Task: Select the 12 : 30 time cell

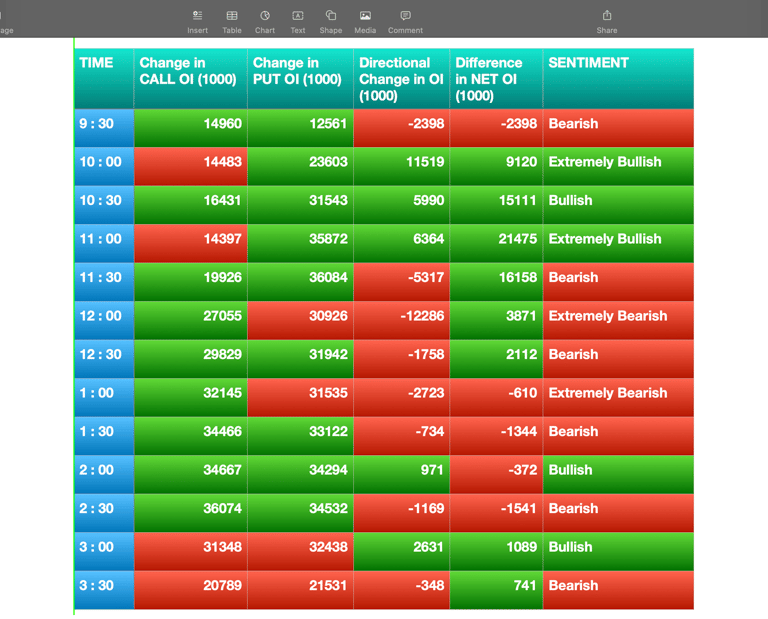Action: pyautogui.click(x=104, y=359)
